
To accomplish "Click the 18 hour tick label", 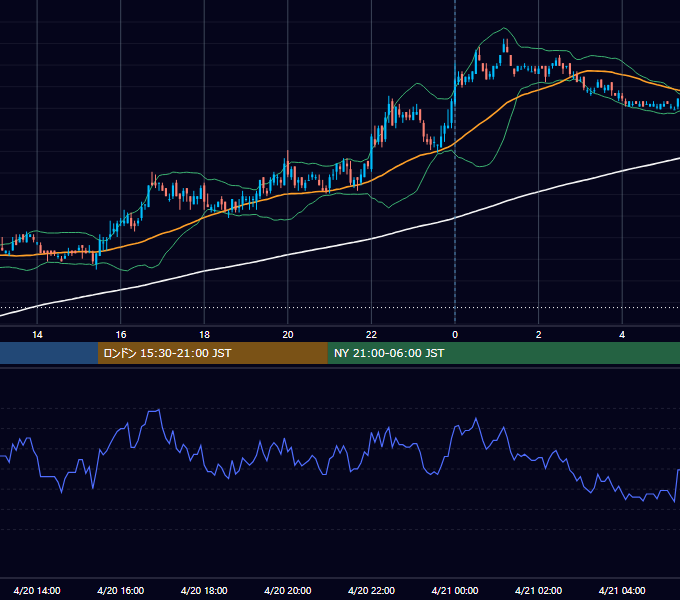I will point(204,335).
